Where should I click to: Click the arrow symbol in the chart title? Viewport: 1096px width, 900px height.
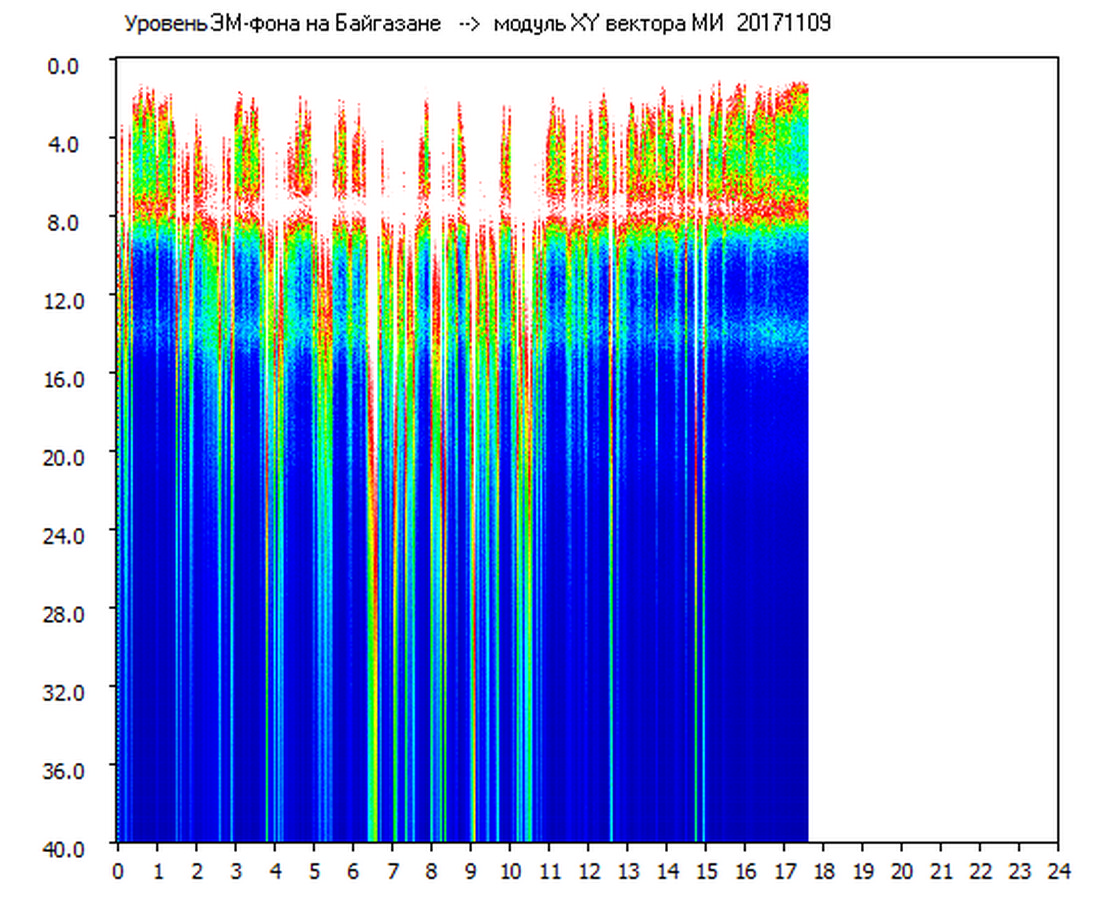[470, 24]
